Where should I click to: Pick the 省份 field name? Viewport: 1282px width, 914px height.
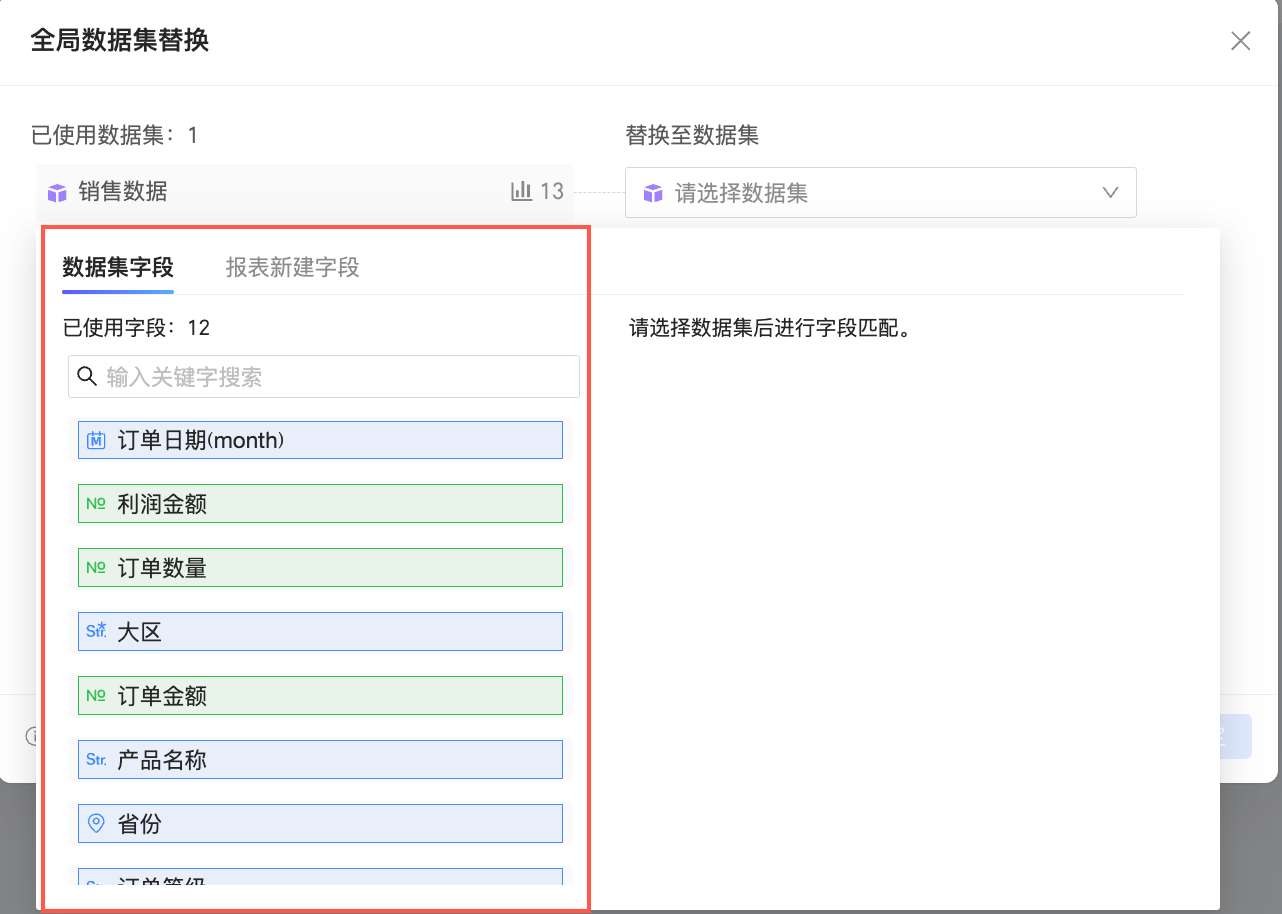coord(140,824)
